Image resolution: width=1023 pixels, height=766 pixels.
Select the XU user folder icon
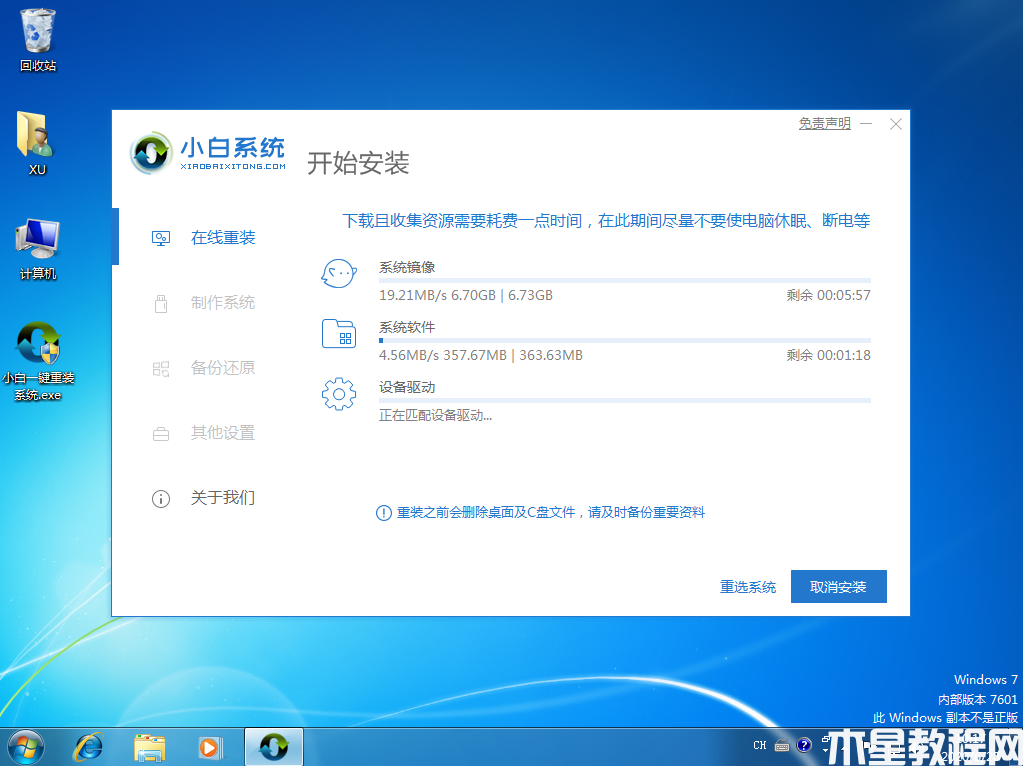[37, 144]
